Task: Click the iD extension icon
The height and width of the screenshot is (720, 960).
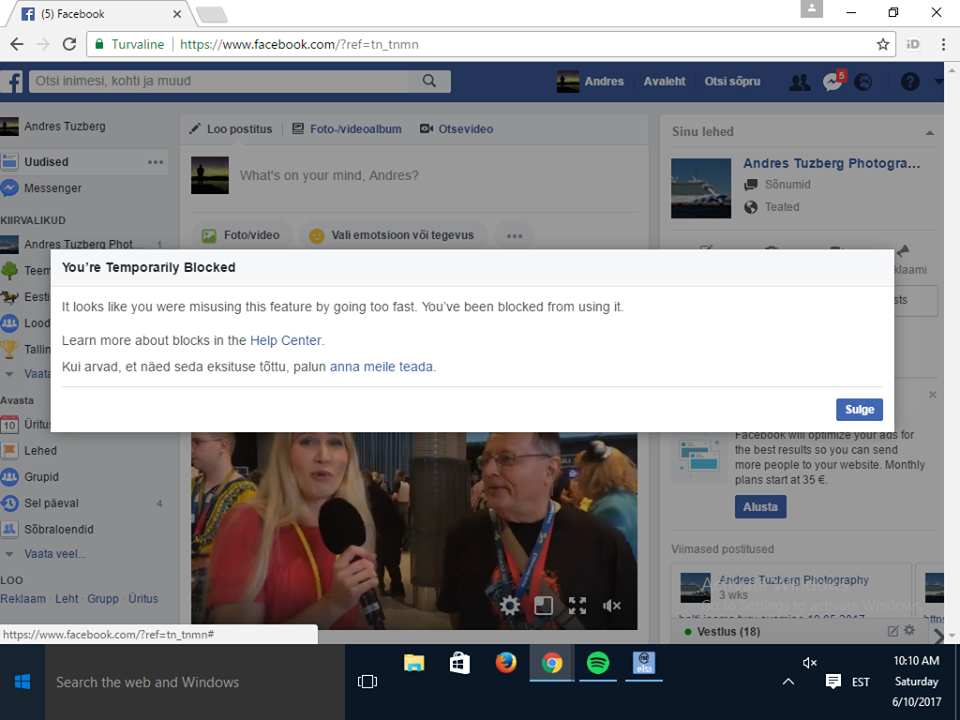Action: (x=913, y=44)
